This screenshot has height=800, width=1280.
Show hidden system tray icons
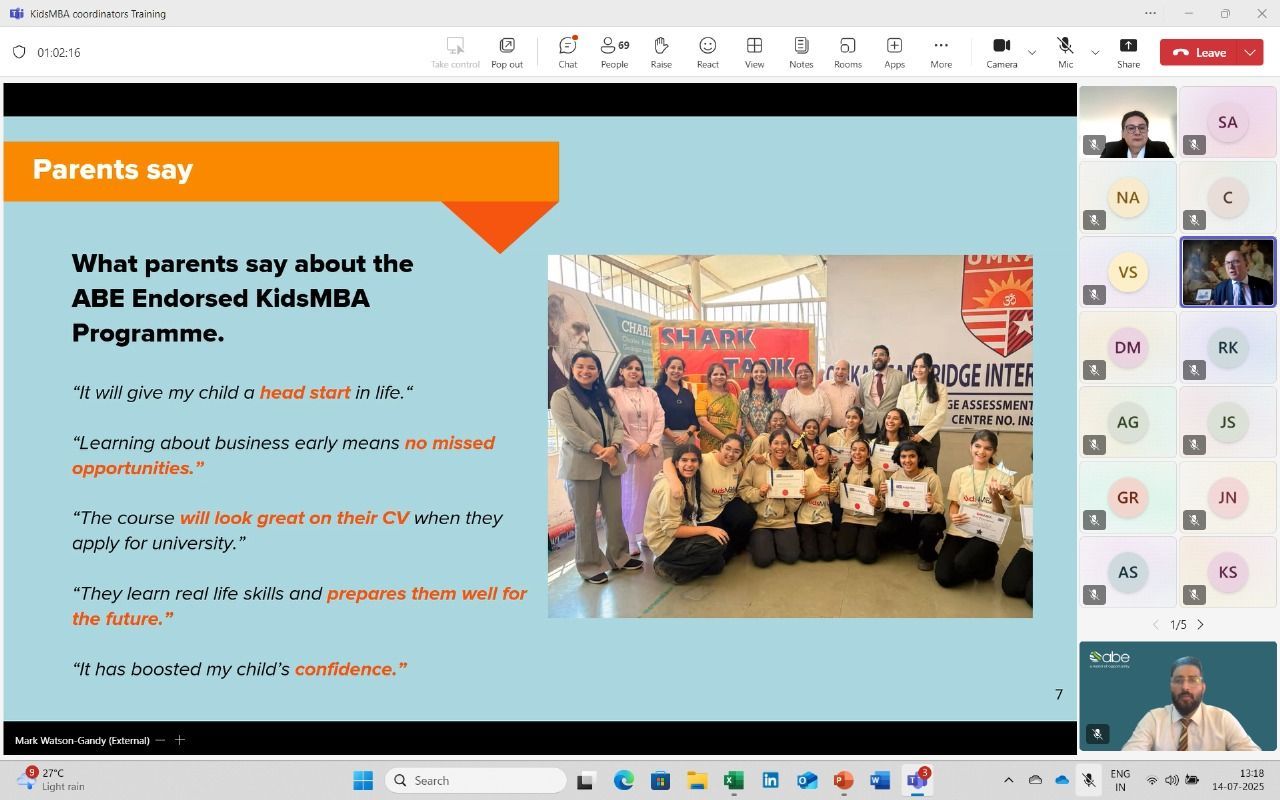pyautogui.click(x=1008, y=780)
